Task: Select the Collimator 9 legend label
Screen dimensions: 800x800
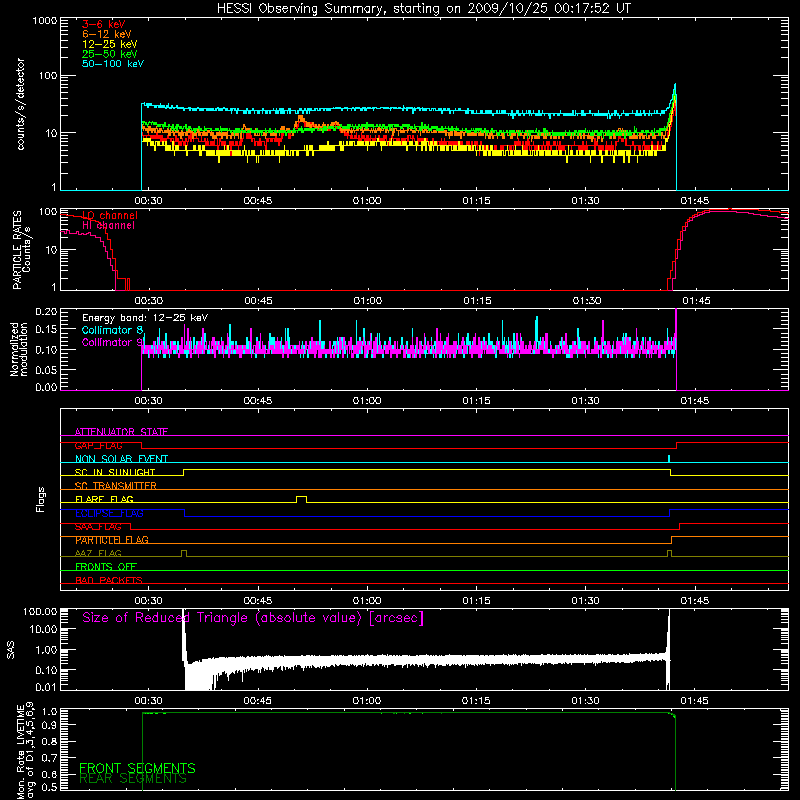Action: (x=112, y=342)
